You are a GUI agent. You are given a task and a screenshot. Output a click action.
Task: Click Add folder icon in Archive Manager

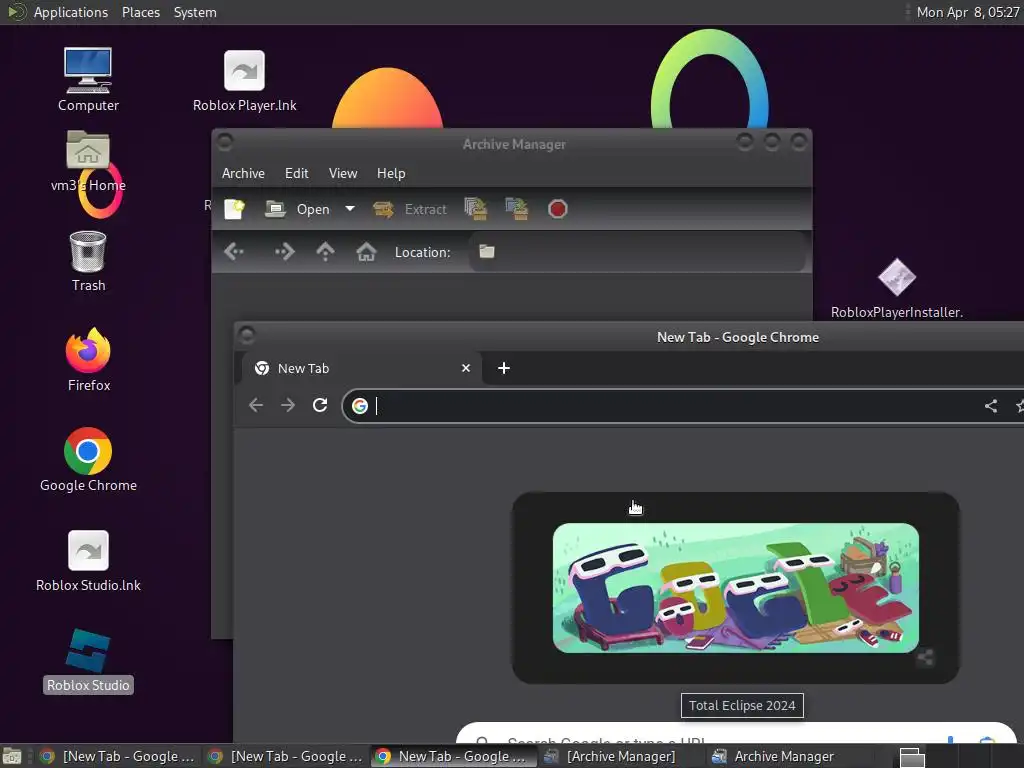(517, 209)
